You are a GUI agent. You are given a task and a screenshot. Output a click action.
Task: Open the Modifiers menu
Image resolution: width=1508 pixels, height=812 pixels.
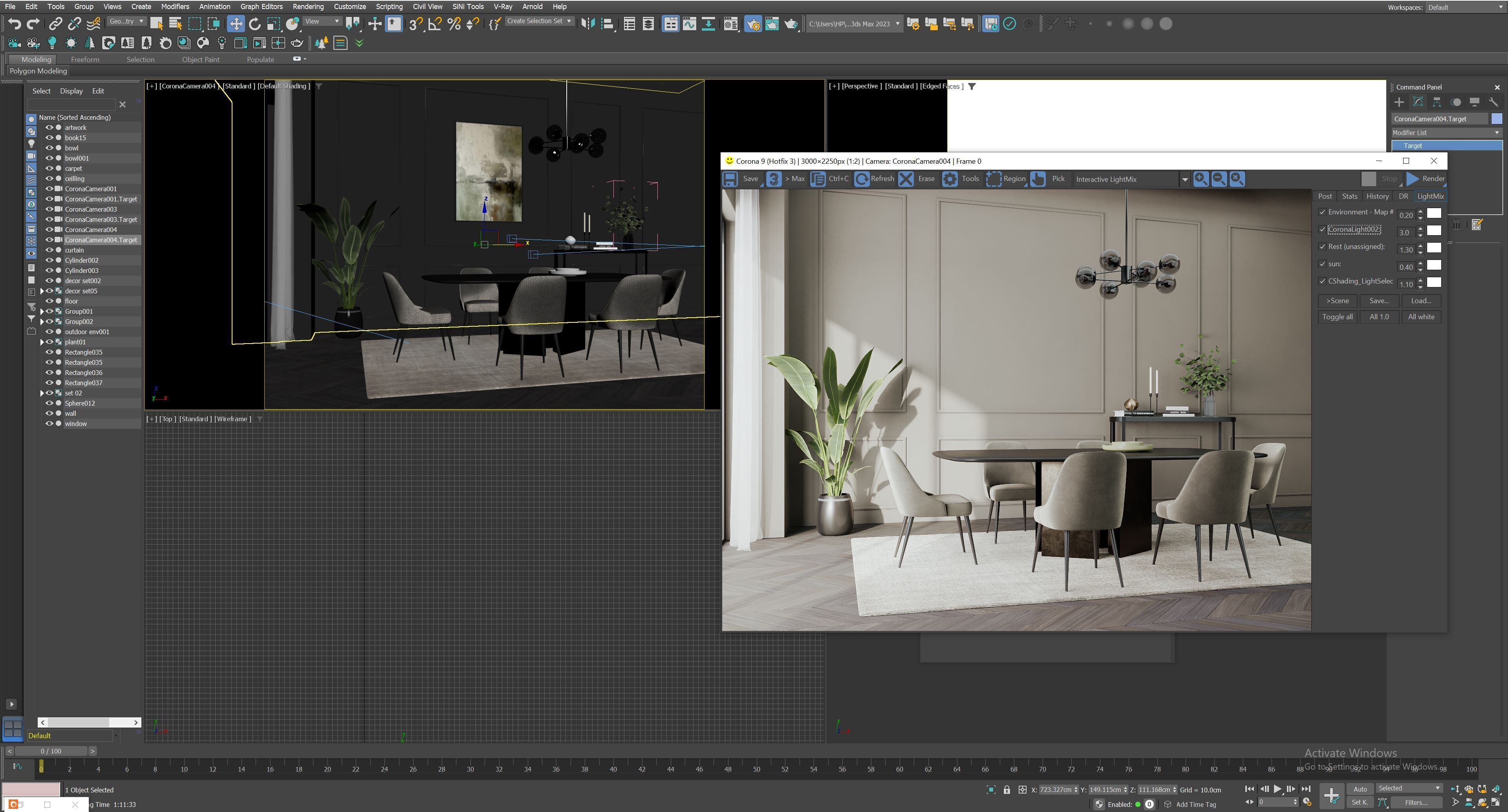click(174, 6)
